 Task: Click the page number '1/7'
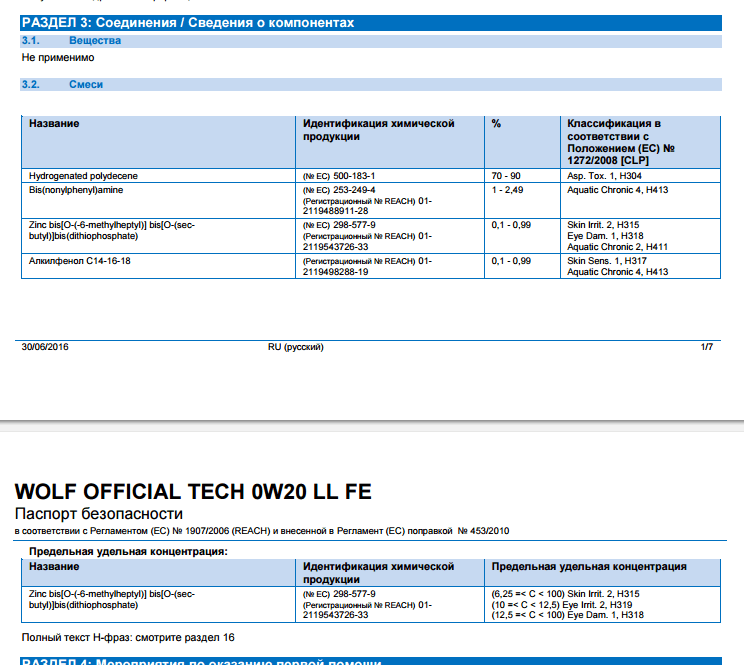707,347
